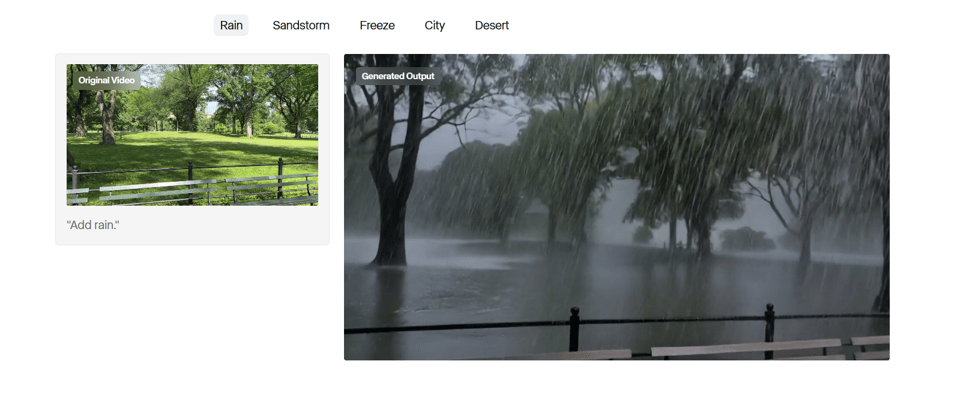Open the Freeze tab
This screenshot has height=400, width=960.
[x=377, y=25]
